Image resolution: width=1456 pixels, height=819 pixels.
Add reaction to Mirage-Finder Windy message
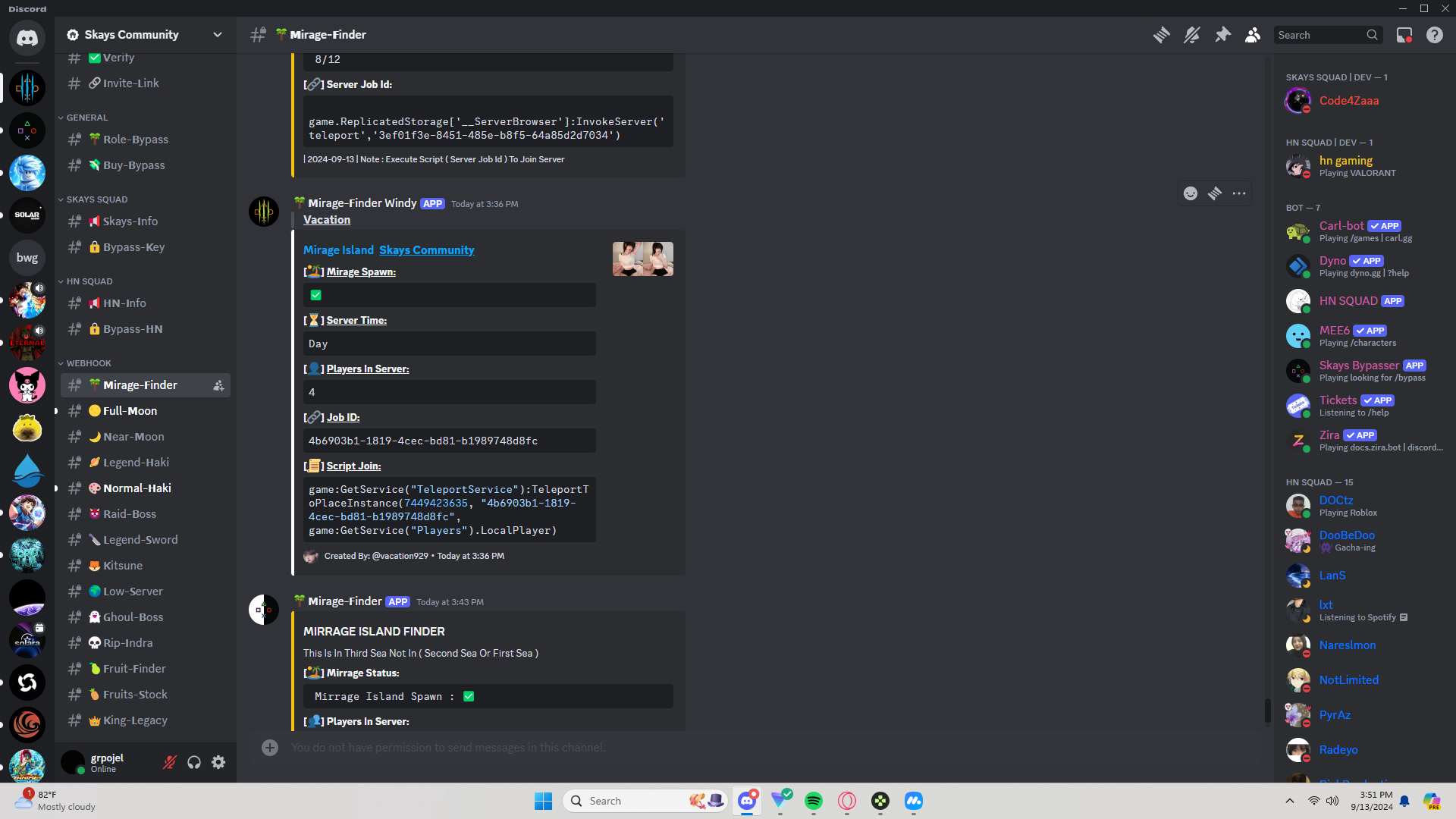tap(1191, 193)
